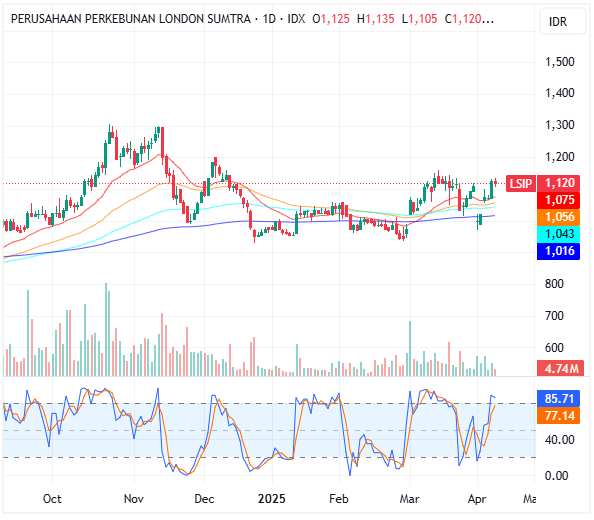Click the 1,300 price axis label
Screen dimensions: 594x520
[560, 125]
